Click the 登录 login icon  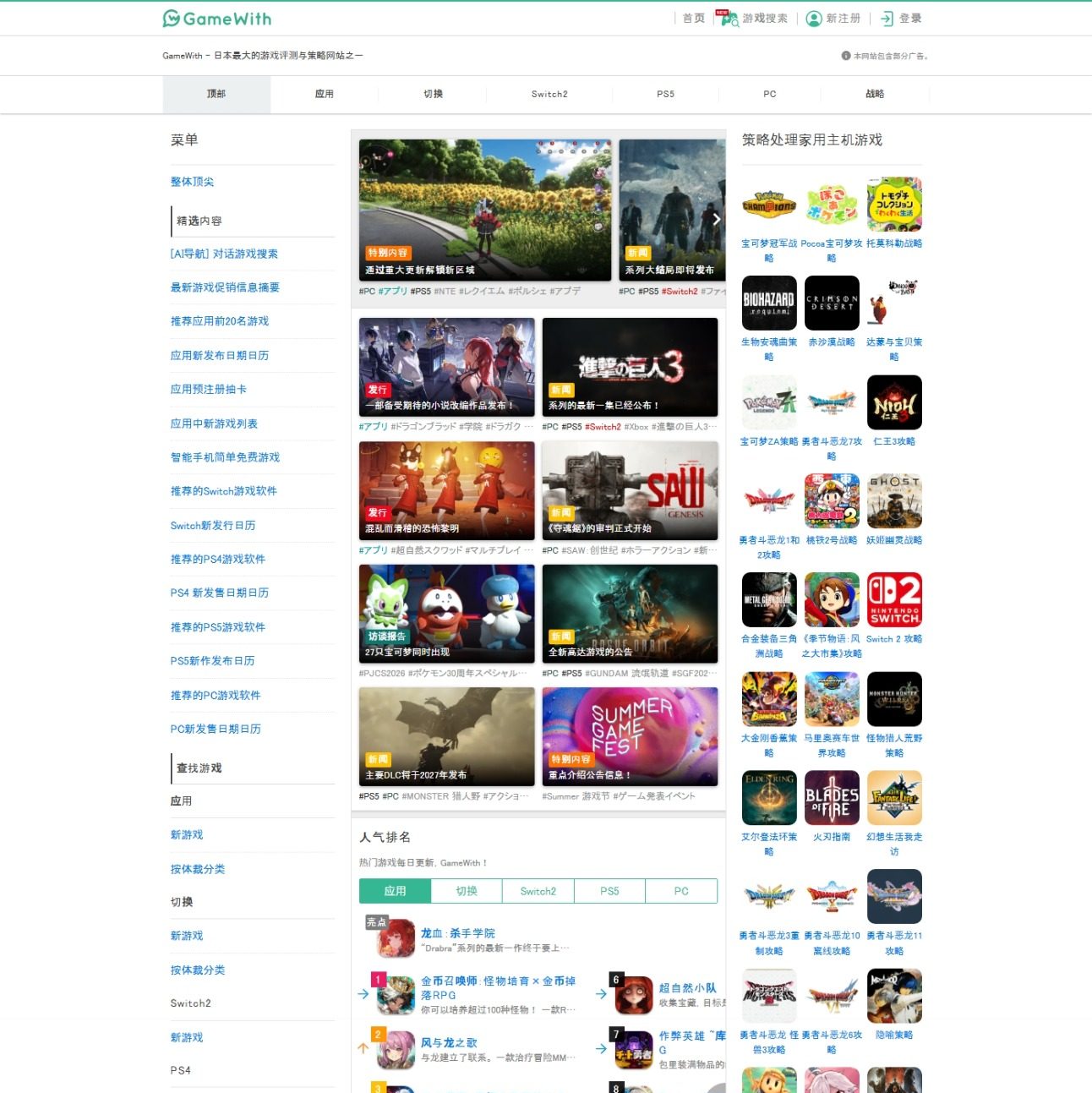tap(887, 19)
